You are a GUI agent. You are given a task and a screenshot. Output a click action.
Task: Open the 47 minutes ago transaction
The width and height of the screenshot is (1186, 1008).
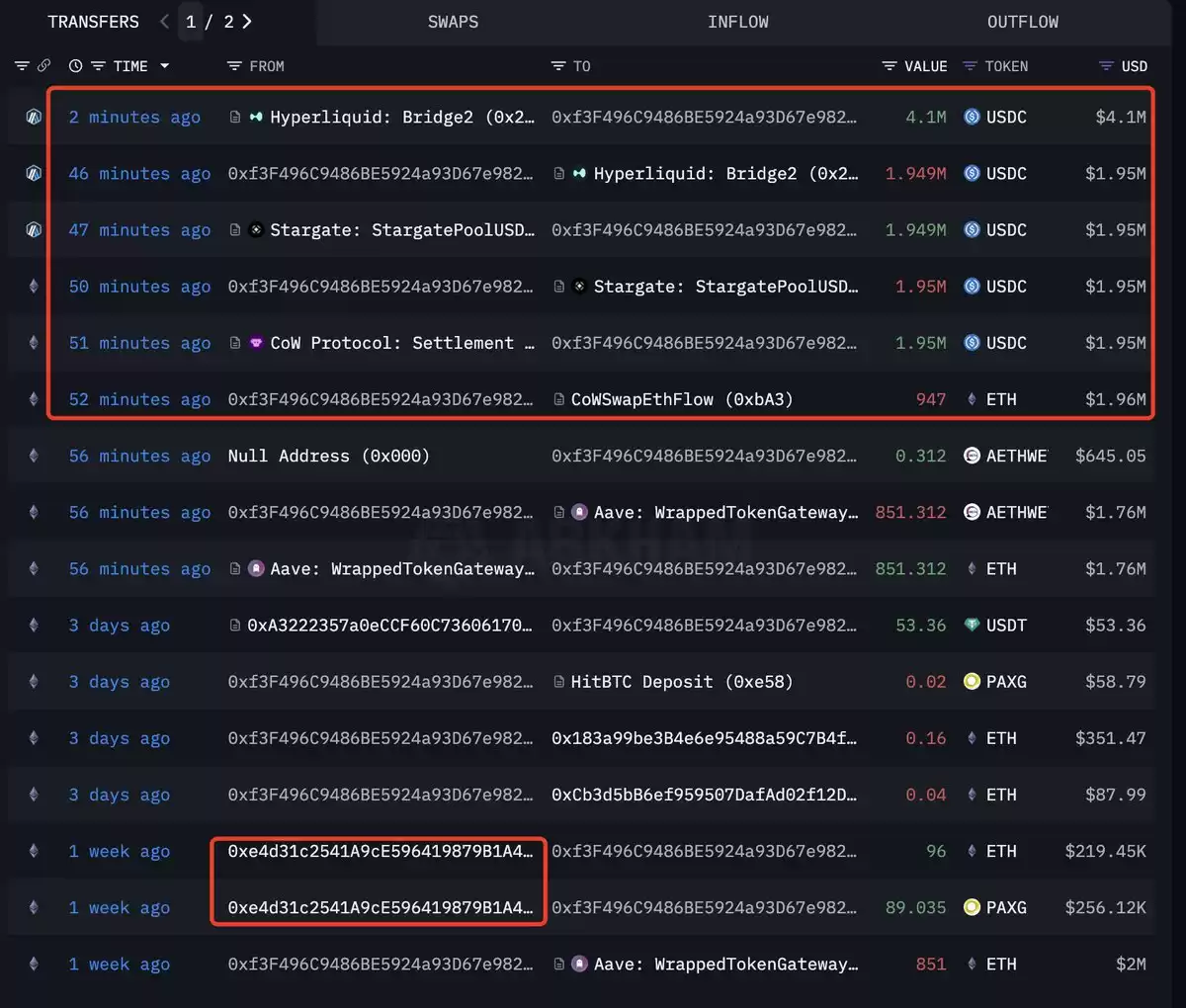(139, 229)
